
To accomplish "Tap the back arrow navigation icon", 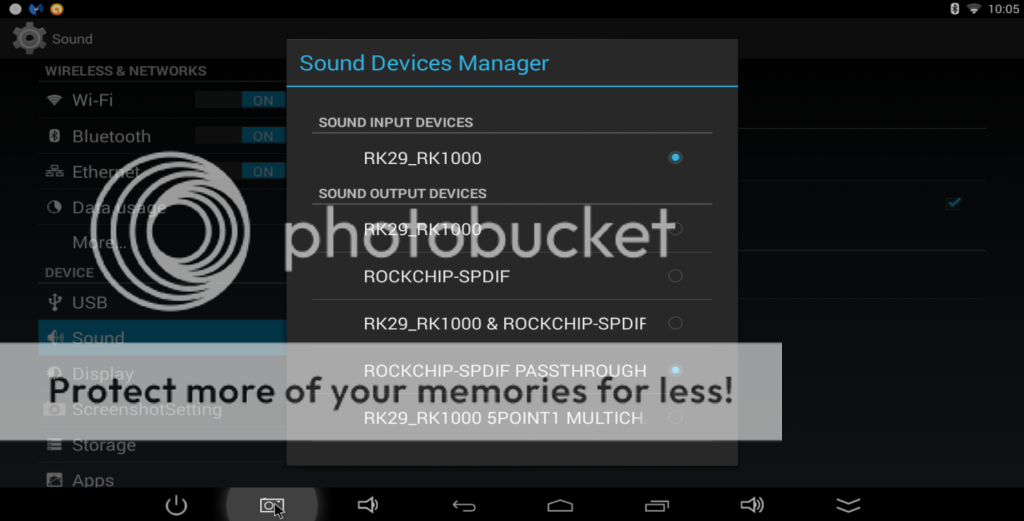I will point(464,505).
